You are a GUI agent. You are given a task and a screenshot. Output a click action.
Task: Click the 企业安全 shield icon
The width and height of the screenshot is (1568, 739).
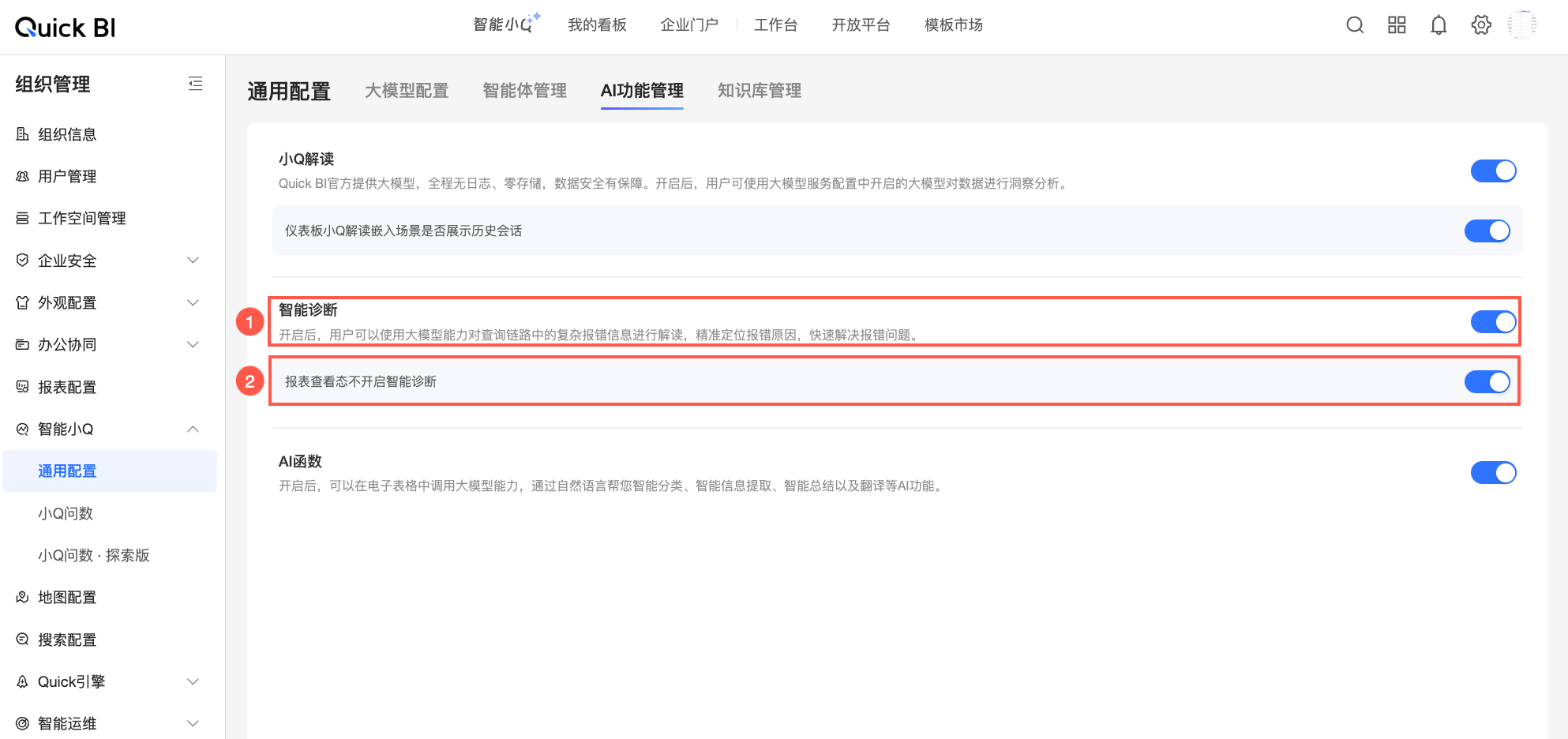point(22,261)
